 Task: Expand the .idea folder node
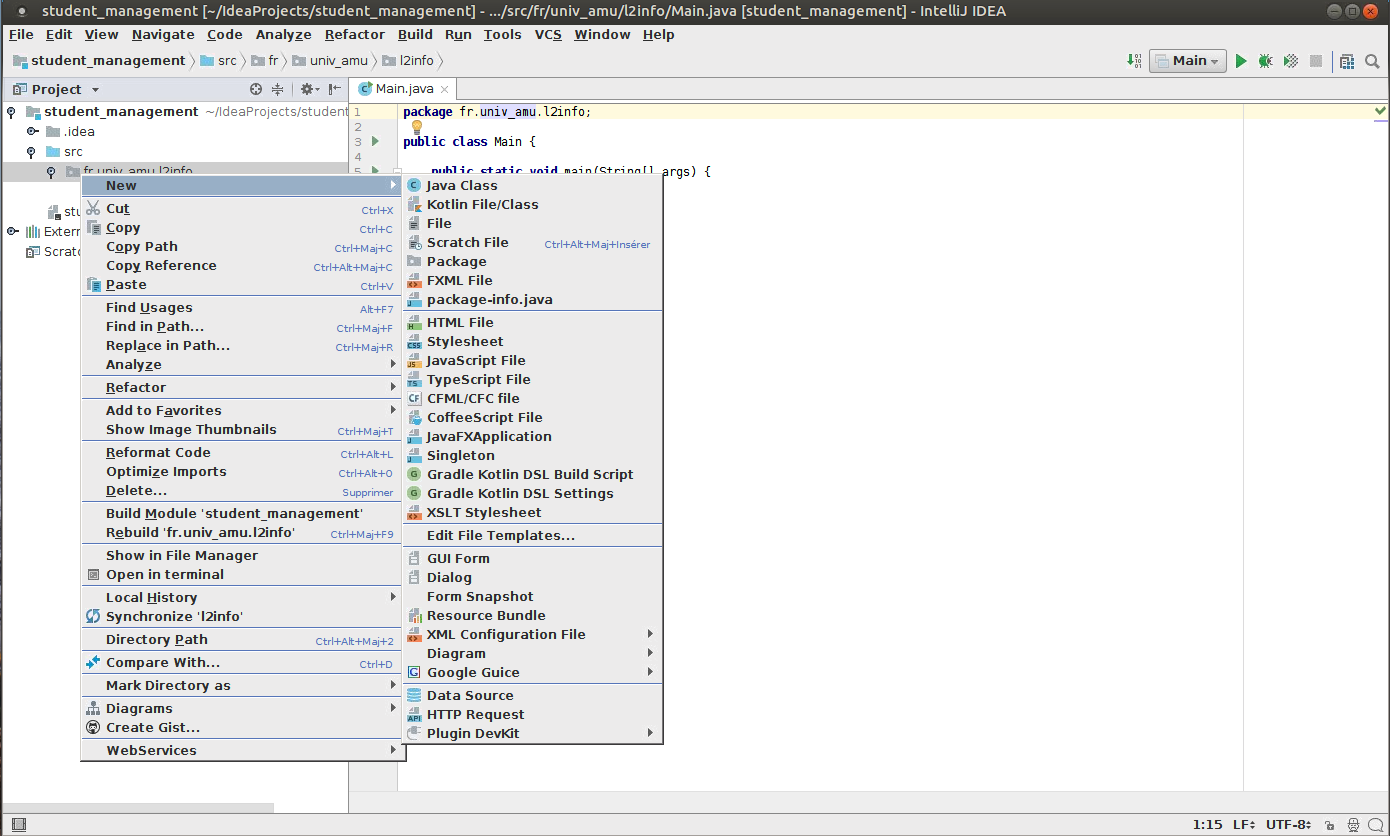click(x=32, y=131)
